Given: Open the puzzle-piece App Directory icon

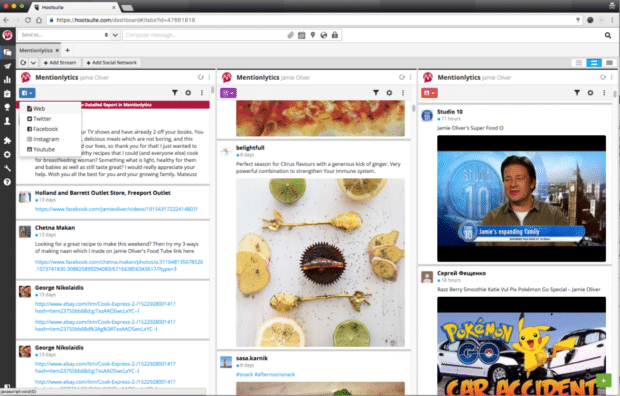Looking at the screenshot, I should tap(7, 140).
